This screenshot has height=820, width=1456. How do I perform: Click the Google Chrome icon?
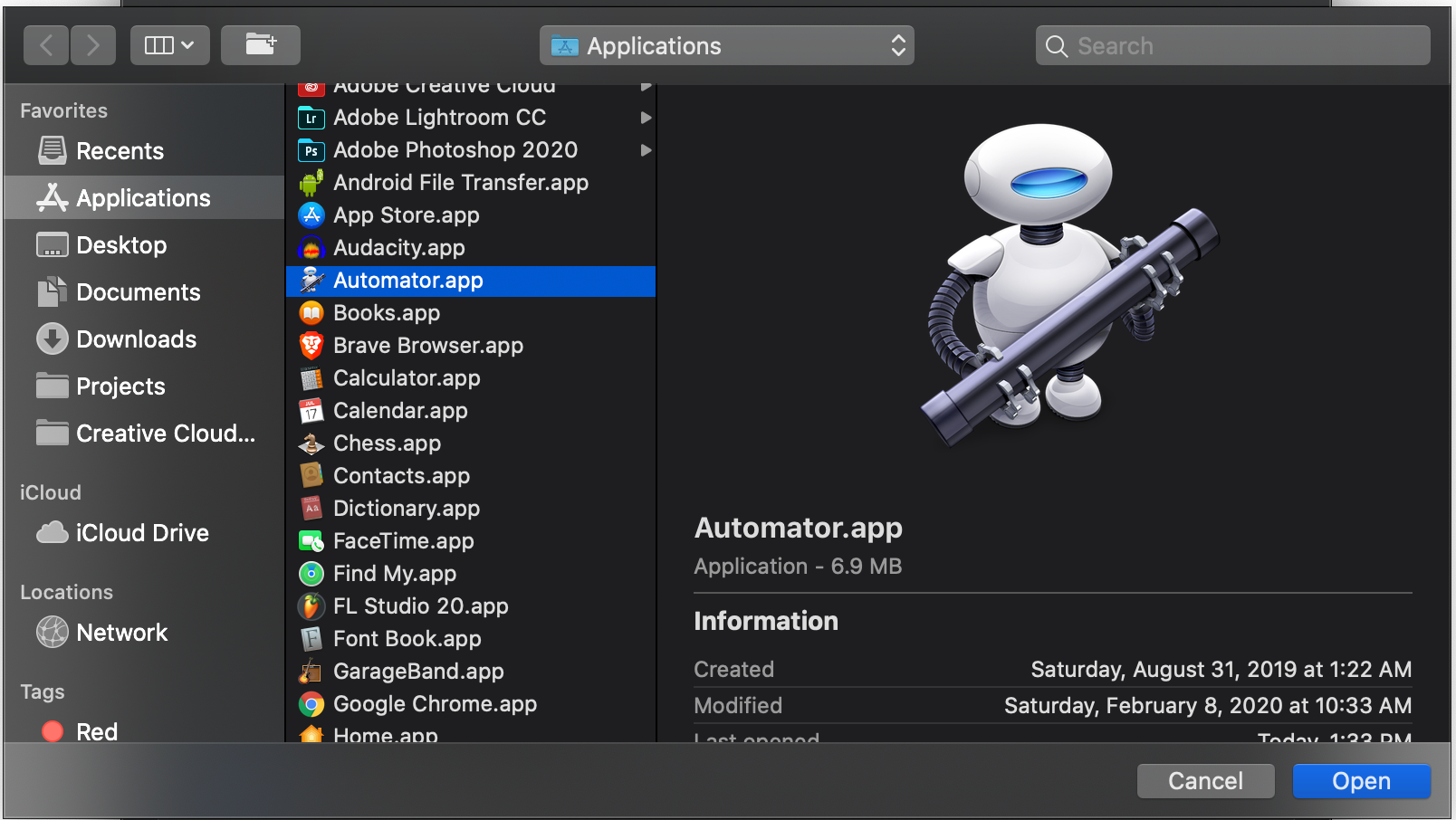point(311,704)
